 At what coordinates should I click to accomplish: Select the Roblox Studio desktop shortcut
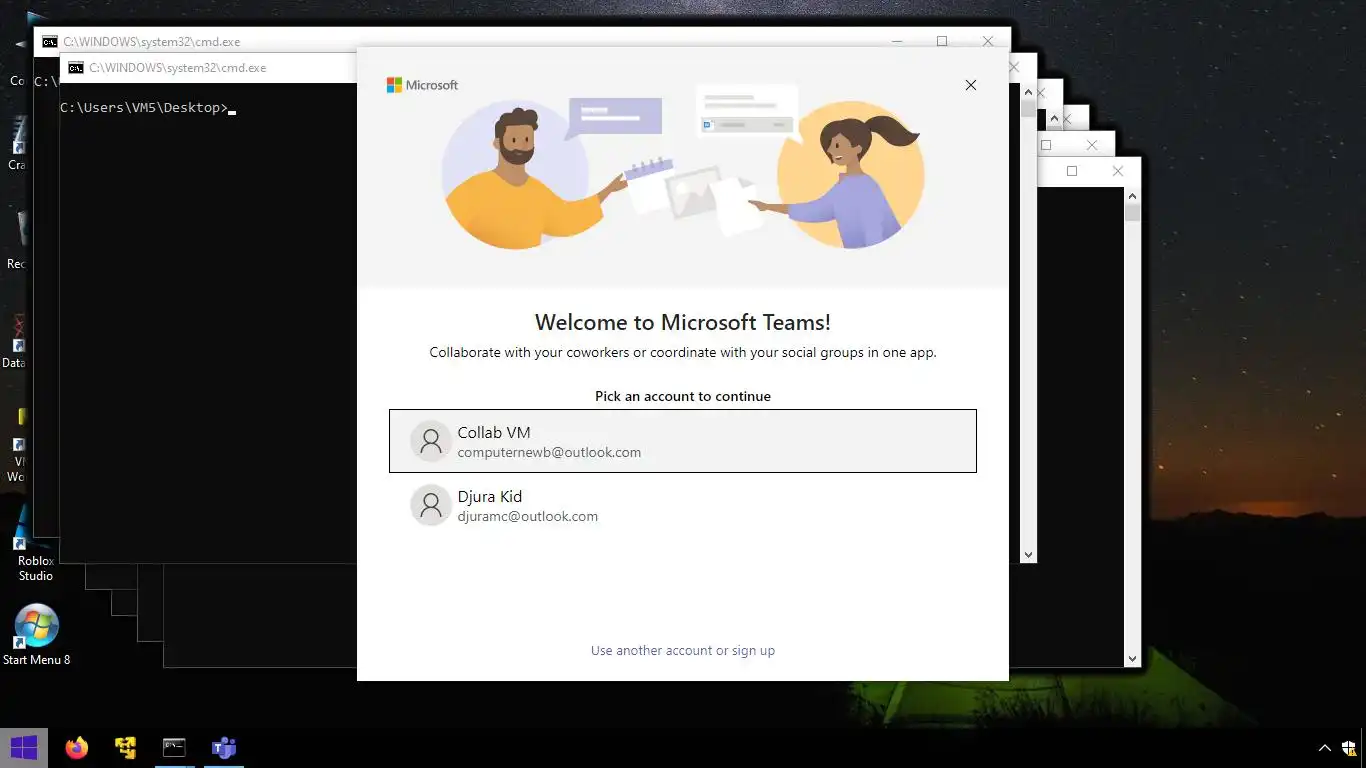coord(35,543)
